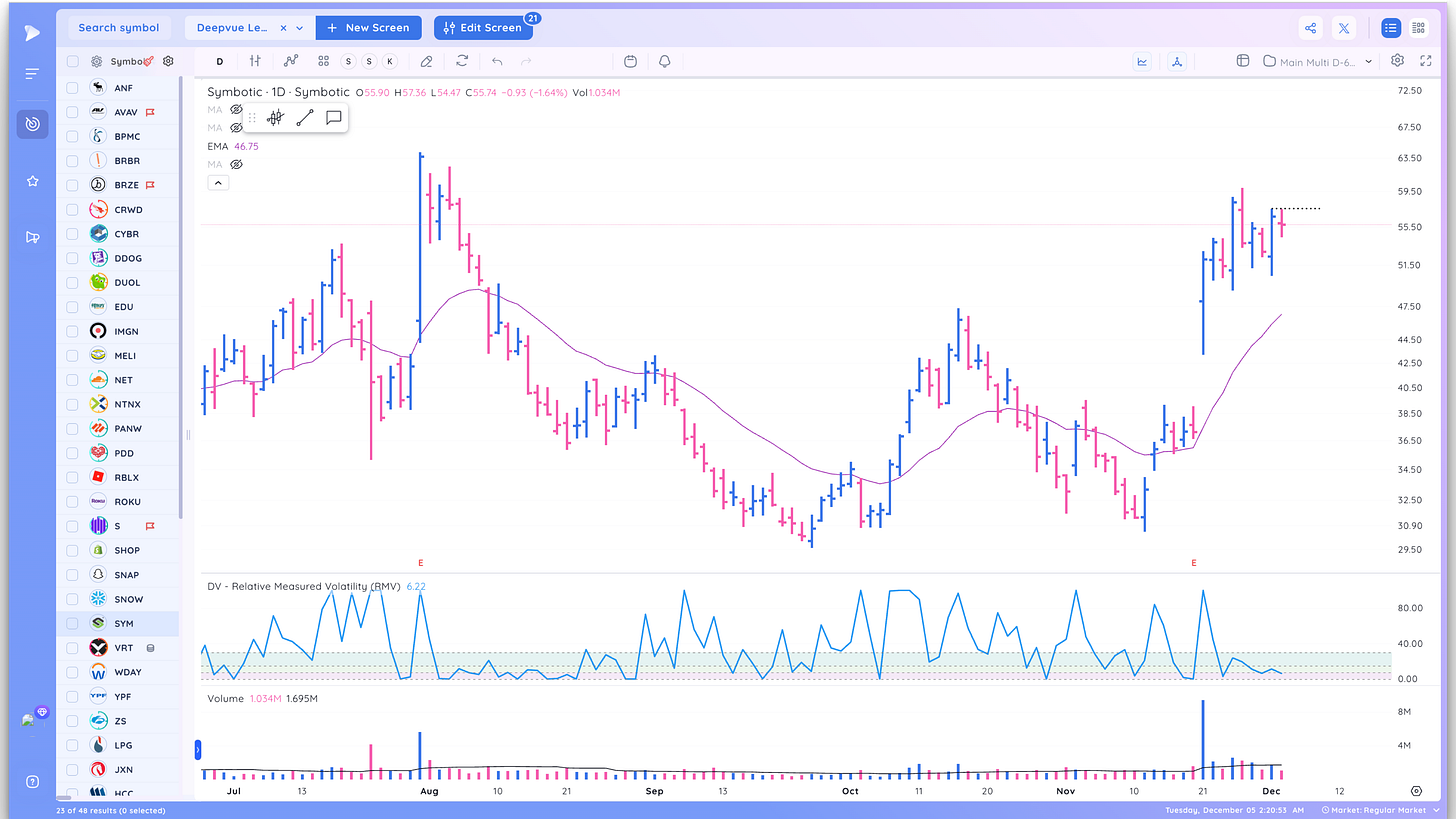Select the screener target icon in sidebar
Image resolution: width=1456 pixels, height=819 pixels.
click(x=32, y=124)
